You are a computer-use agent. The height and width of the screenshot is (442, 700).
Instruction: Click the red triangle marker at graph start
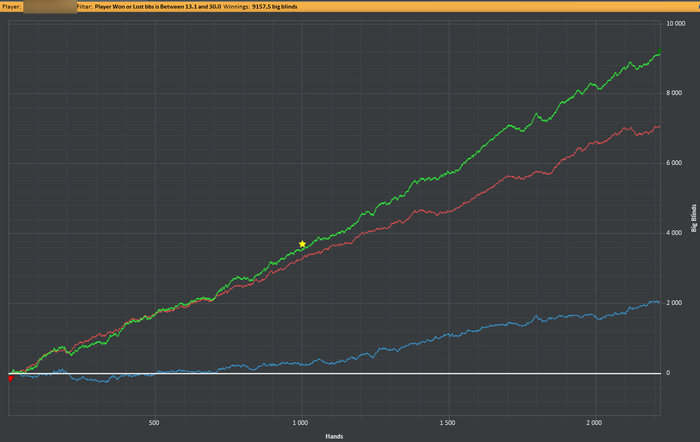click(11, 379)
